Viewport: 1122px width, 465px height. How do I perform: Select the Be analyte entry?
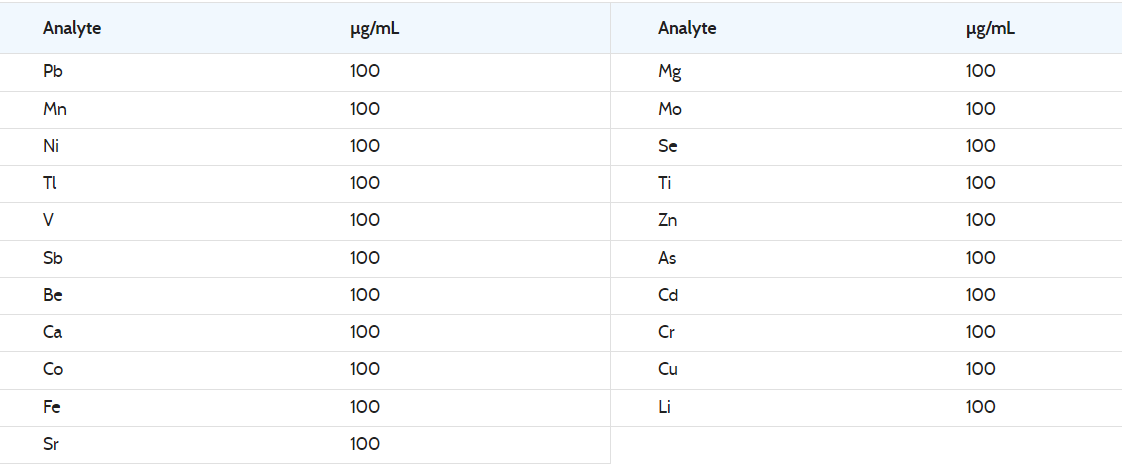click(52, 295)
